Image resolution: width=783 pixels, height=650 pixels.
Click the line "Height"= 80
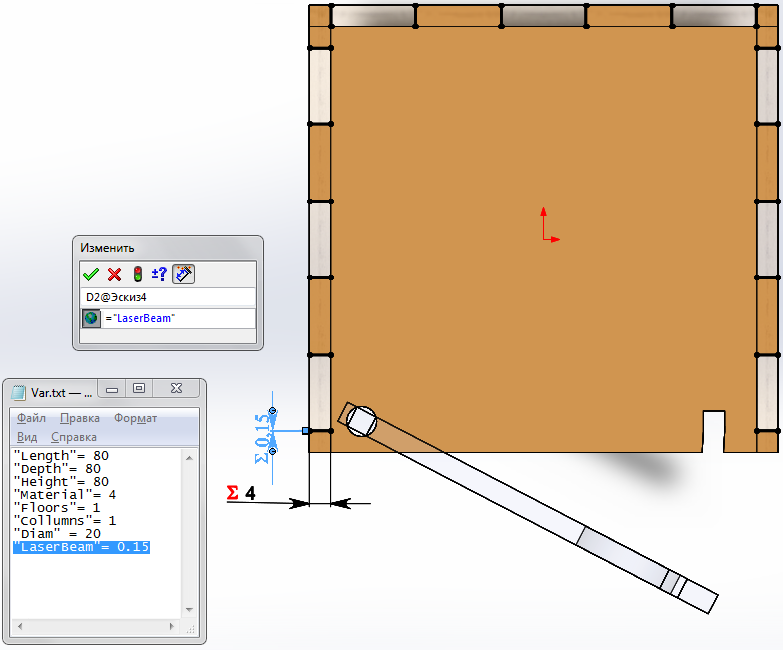61,482
